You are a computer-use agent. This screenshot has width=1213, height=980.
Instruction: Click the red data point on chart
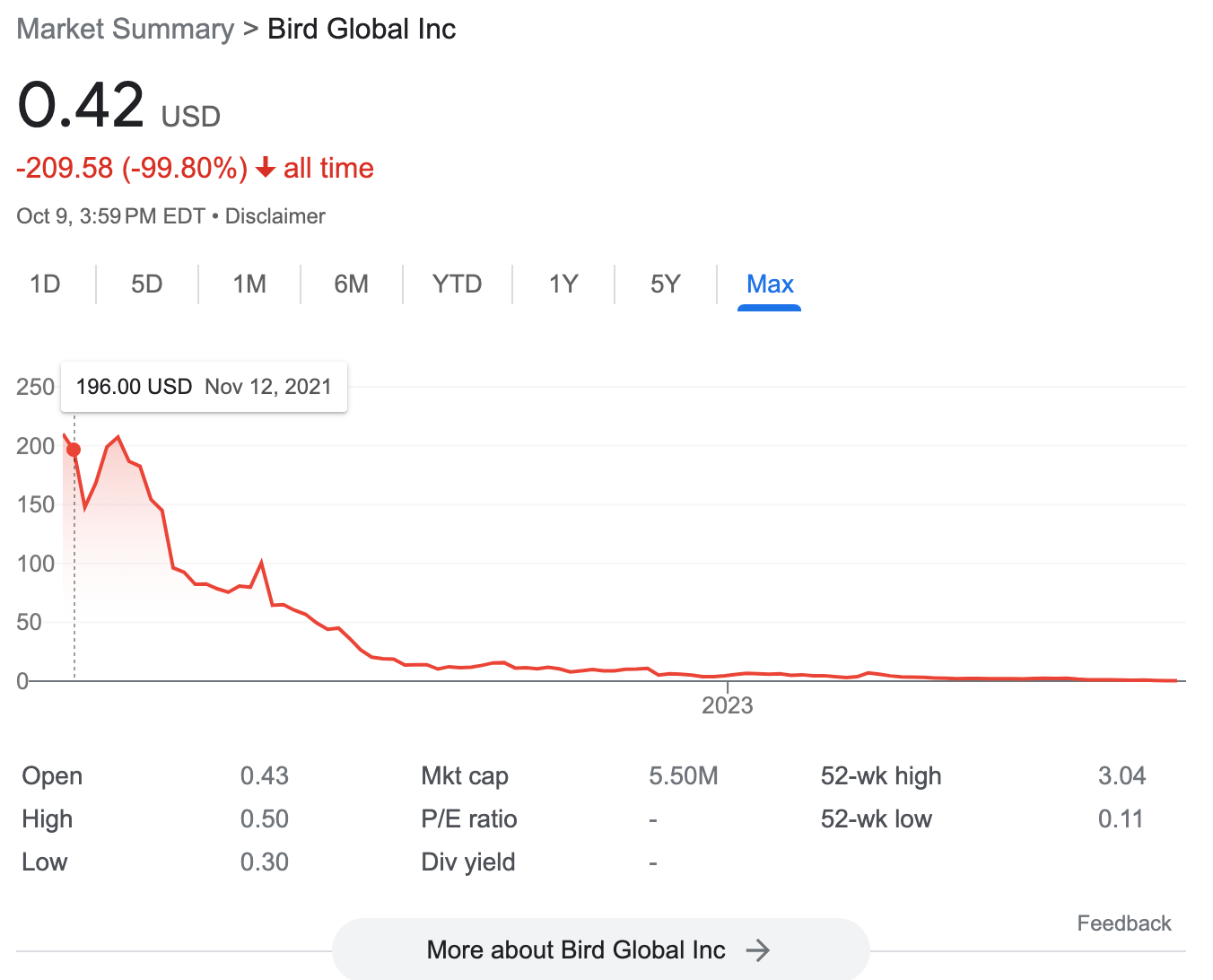click(74, 450)
